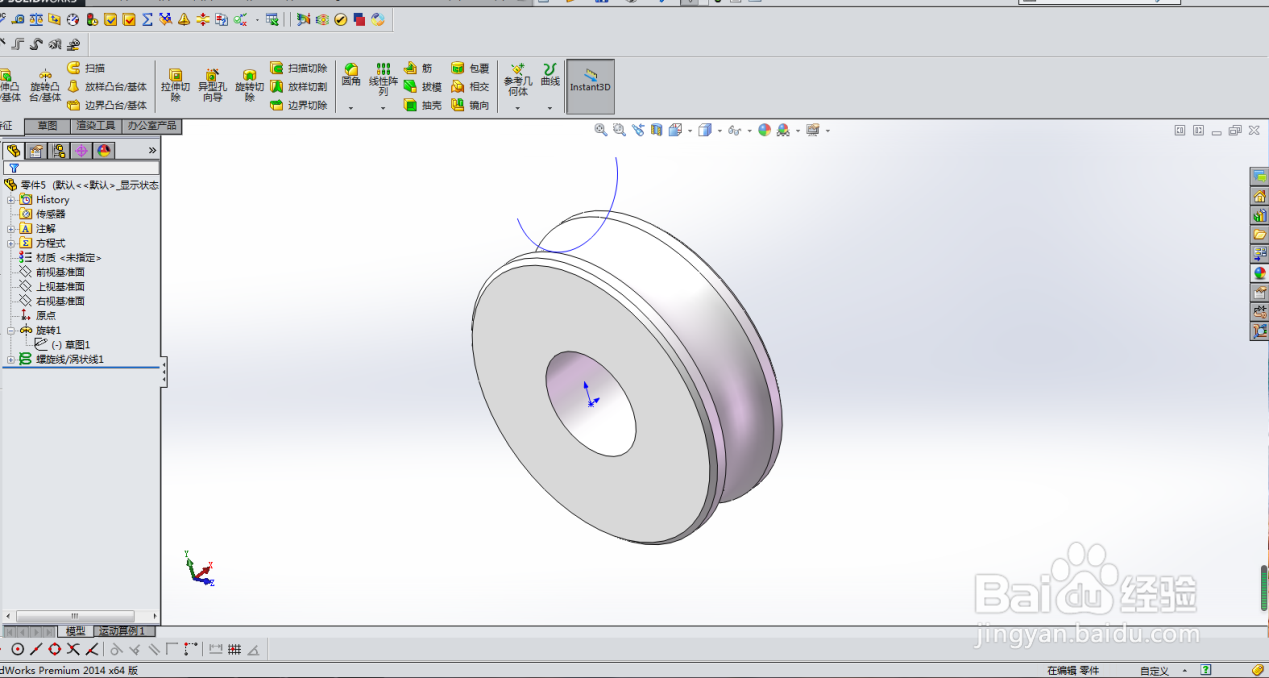Open the 编辑外观 colored ball picker
This screenshot has width=1269, height=678.
(x=764, y=131)
